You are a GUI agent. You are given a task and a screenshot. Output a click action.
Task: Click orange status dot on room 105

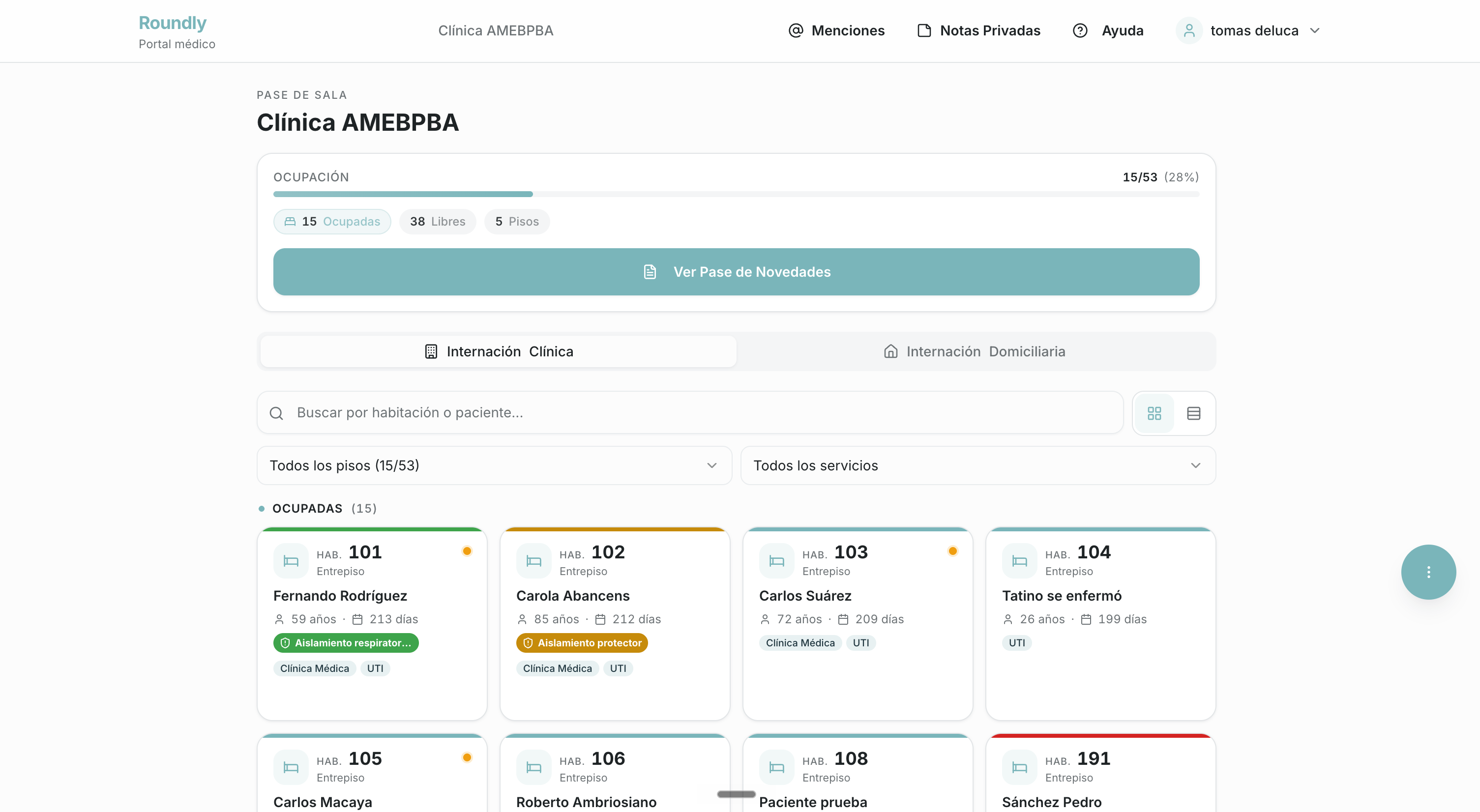467,757
